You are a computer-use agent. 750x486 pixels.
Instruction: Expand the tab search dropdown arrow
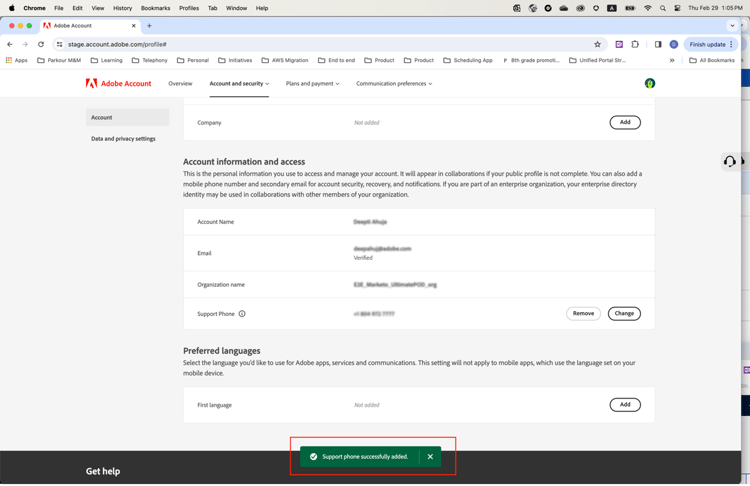pyautogui.click(x=732, y=25)
